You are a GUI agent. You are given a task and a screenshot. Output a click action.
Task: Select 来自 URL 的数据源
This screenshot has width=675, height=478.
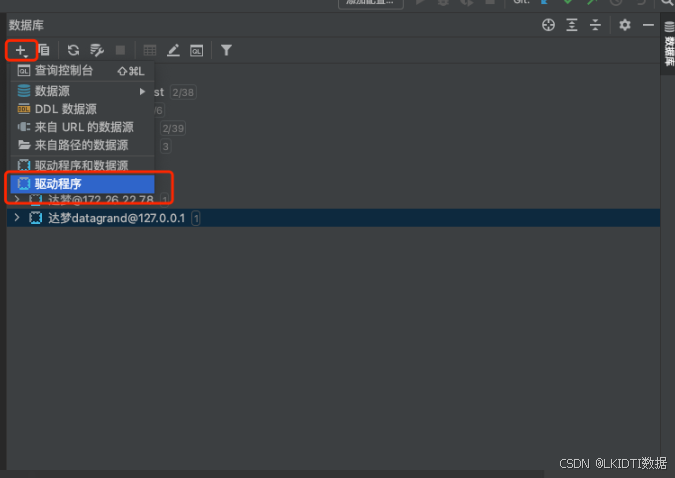82,127
